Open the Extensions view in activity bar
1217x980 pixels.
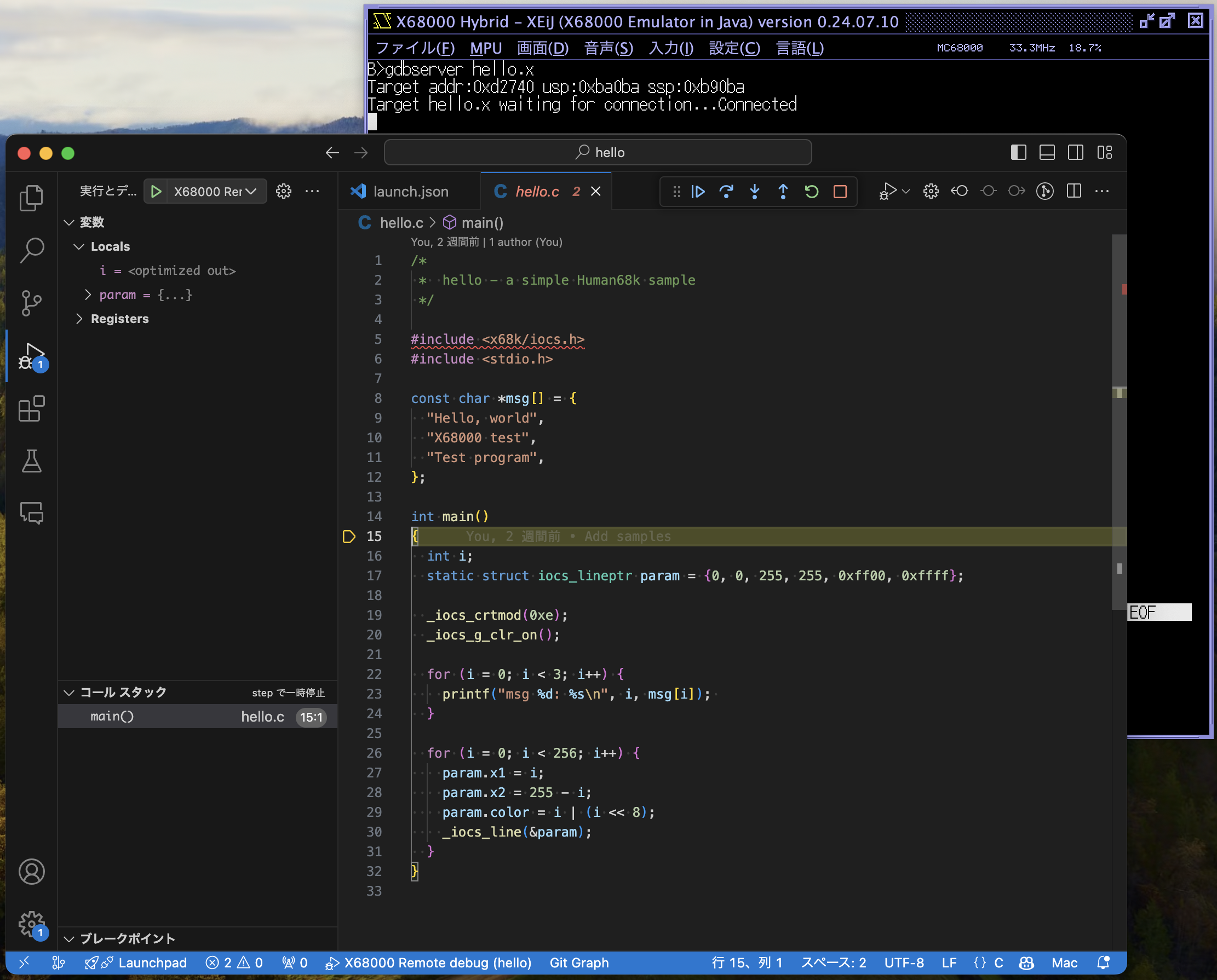[31, 409]
